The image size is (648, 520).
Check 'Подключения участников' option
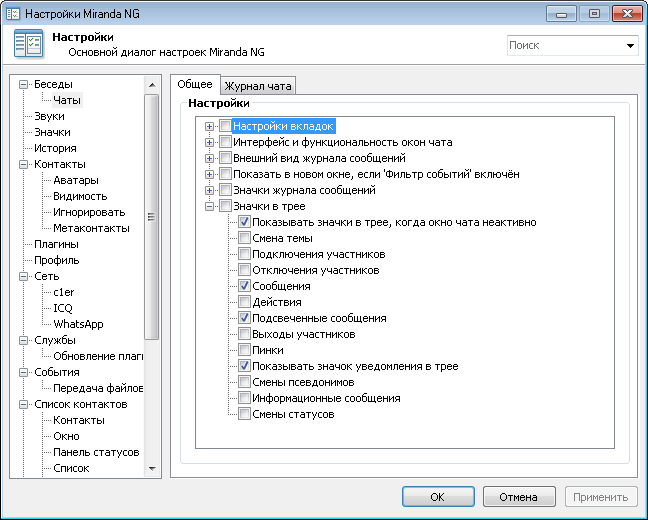tap(244, 254)
